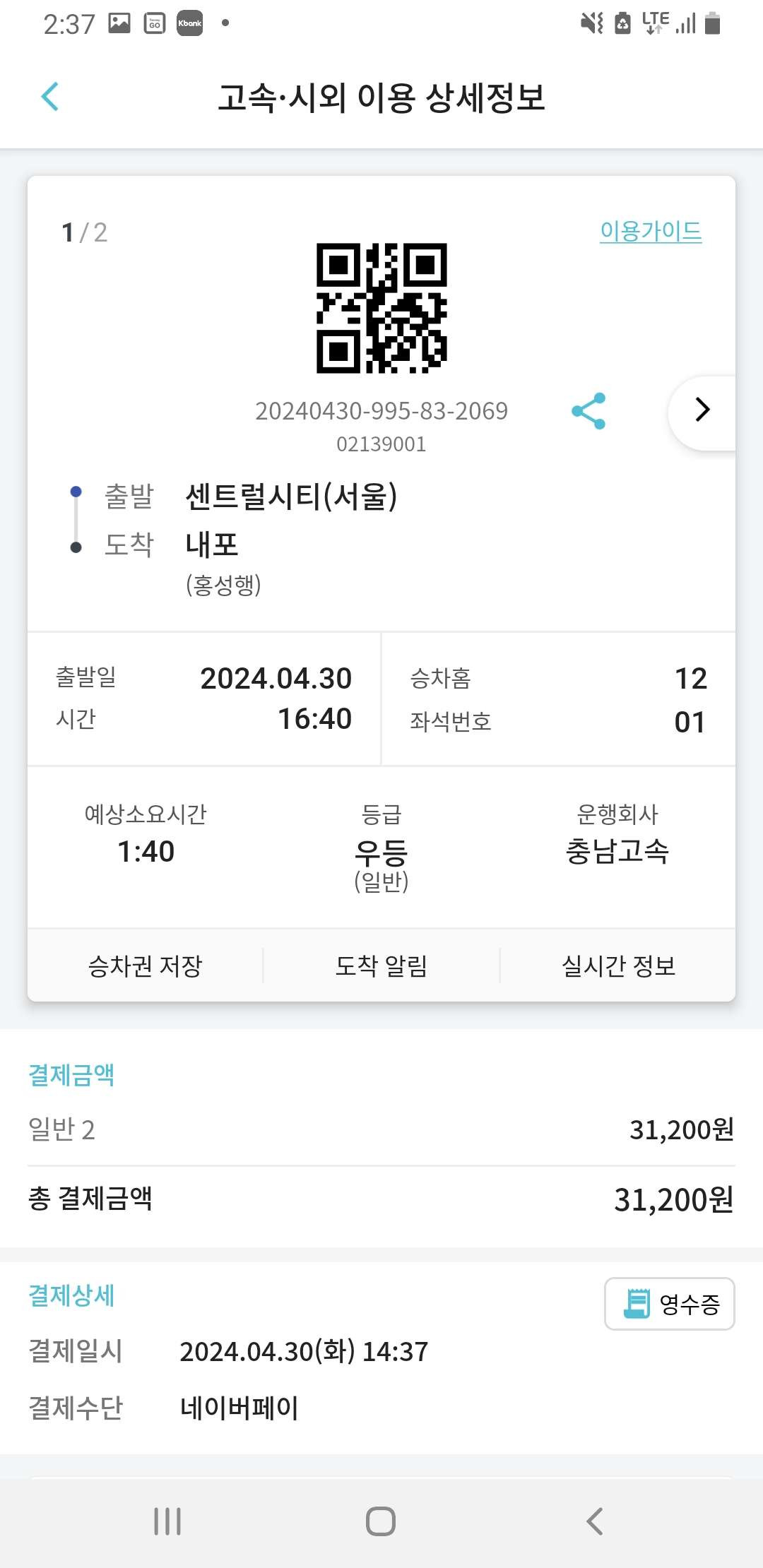Open the 이용가이드 link

[651, 231]
